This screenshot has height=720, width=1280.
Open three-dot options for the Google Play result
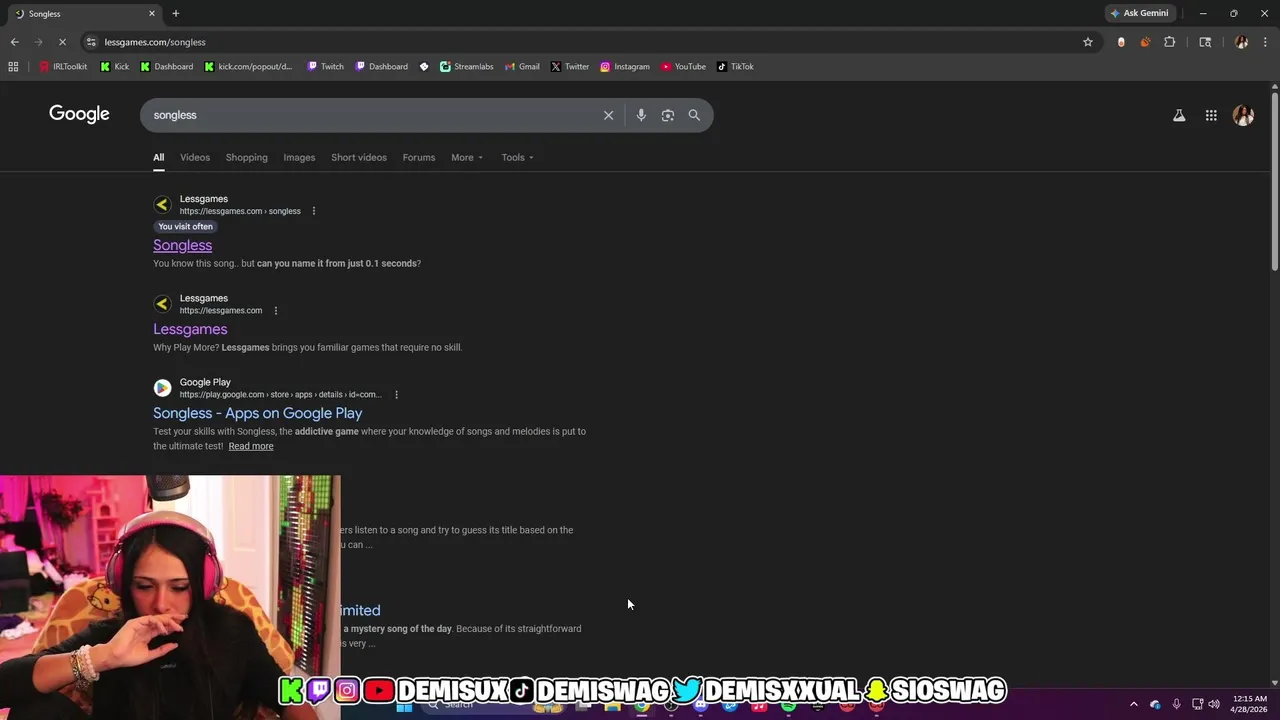pyautogui.click(x=396, y=394)
